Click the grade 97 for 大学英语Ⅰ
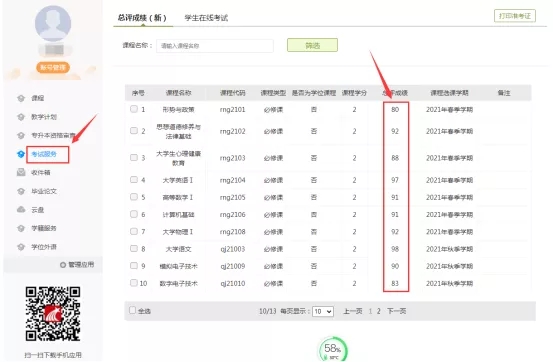Viewport: 553px width, 362px height. [395, 180]
